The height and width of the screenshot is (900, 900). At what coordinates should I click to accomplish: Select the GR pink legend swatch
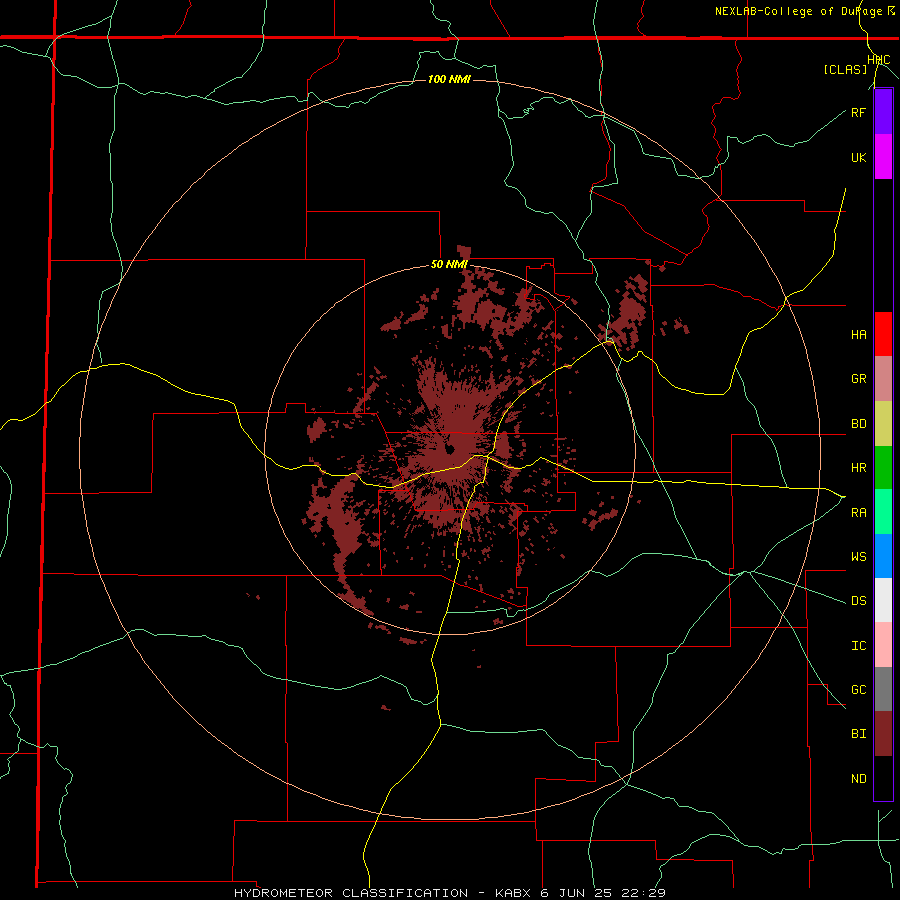(x=883, y=379)
